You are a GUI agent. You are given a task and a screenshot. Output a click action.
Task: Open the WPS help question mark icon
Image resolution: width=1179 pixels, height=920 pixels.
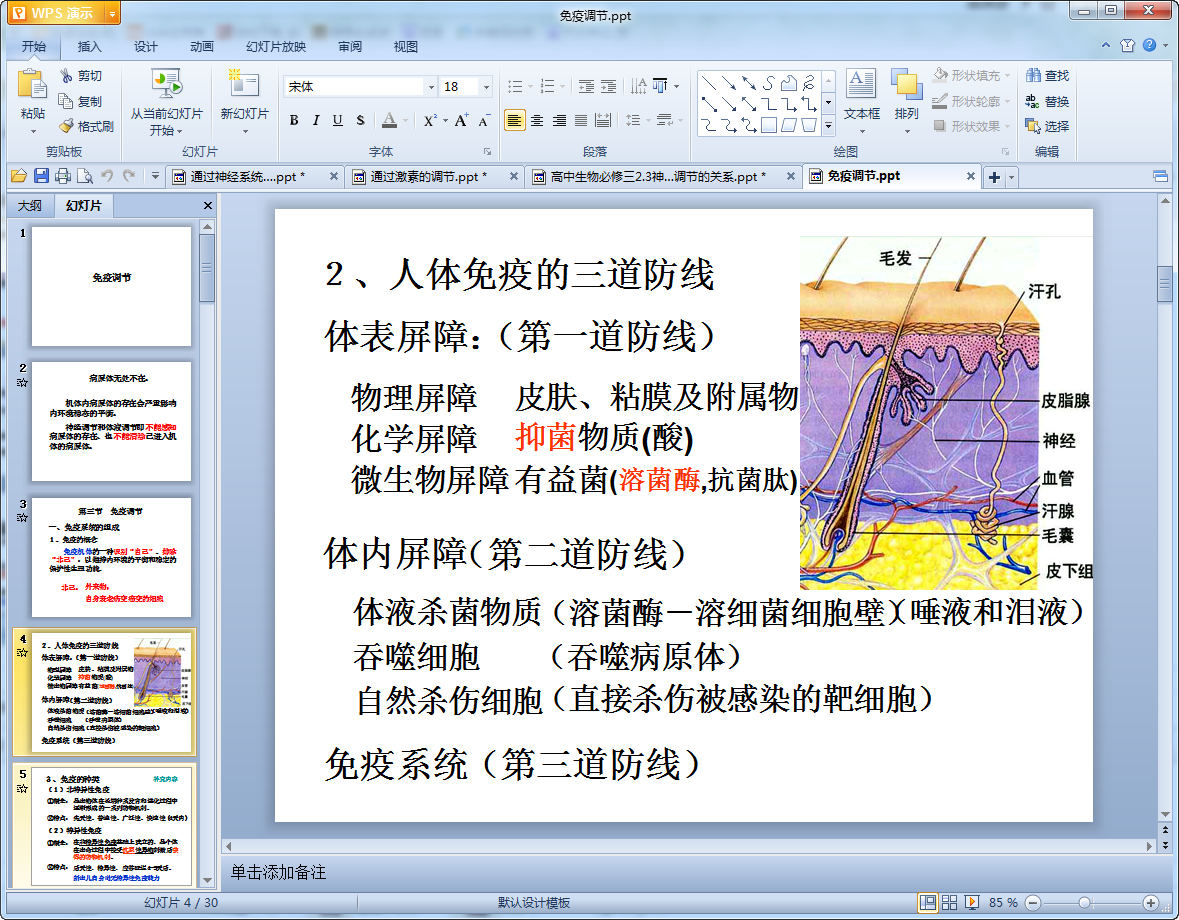[1150, 45]
